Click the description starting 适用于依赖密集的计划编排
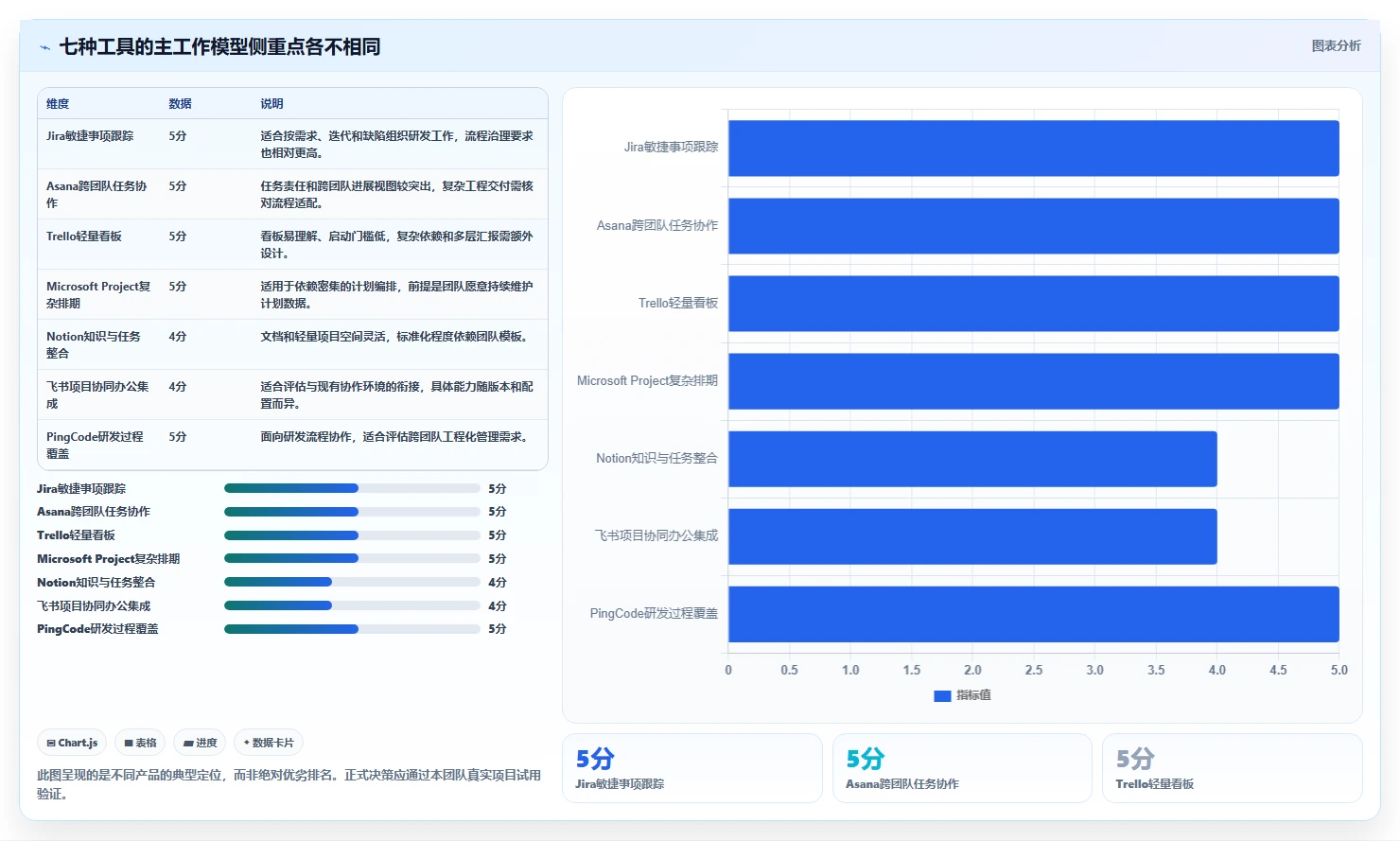The image size is (1400, 841). click(x=397, y=294)
